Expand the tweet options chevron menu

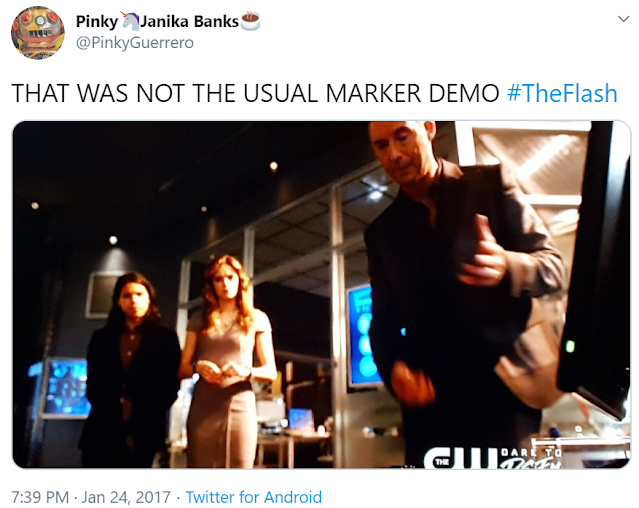[x=624, y=19]
